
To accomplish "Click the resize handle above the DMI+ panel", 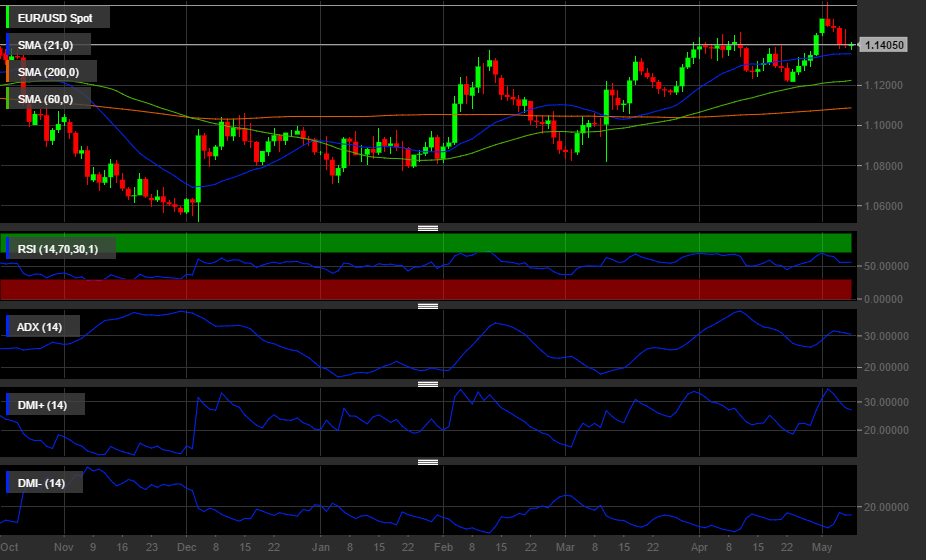I will 428,384.
